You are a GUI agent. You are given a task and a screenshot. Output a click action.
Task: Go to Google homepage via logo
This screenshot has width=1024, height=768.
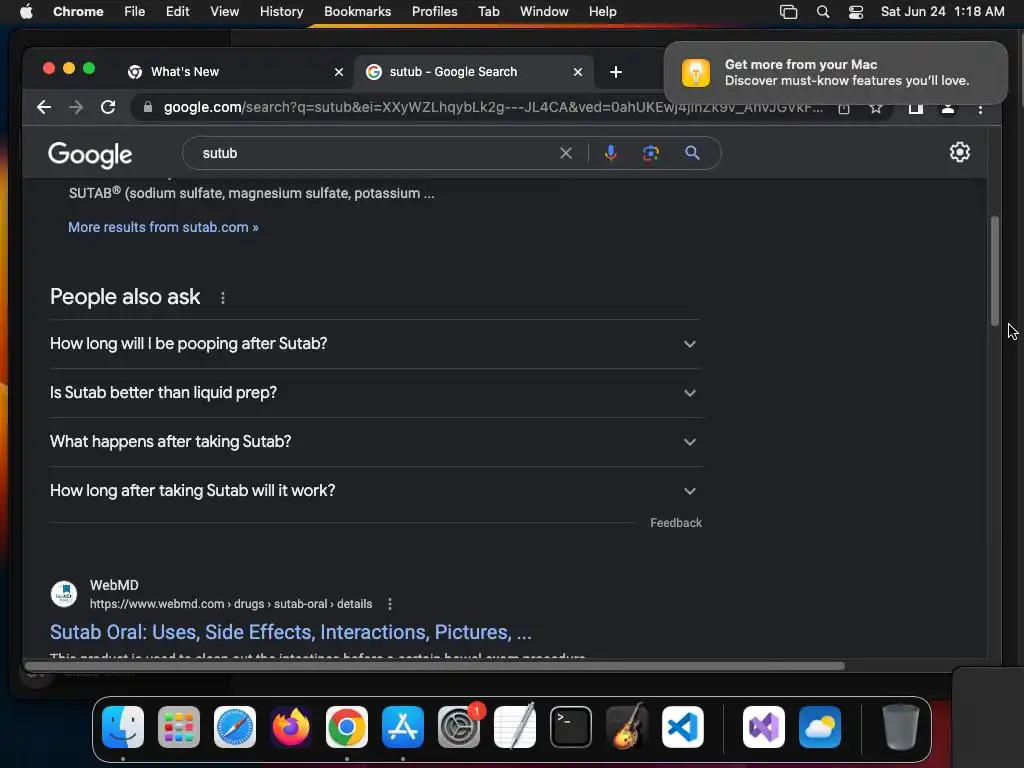[x=90, y=155]
